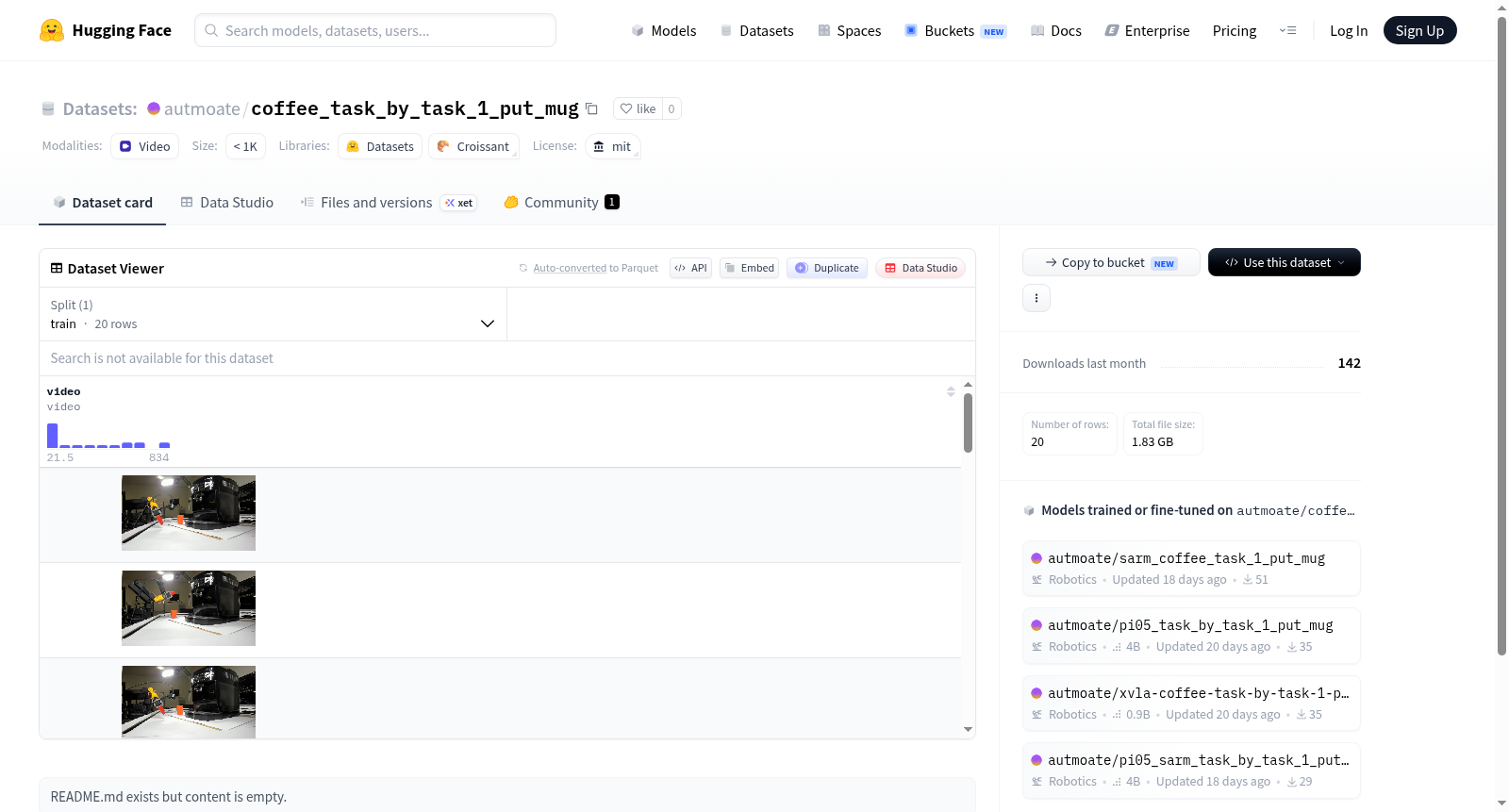Open Data Studio from viewer header
Image resolution: width=1509 pixels, height=812 pixels.
pos(920,268)
